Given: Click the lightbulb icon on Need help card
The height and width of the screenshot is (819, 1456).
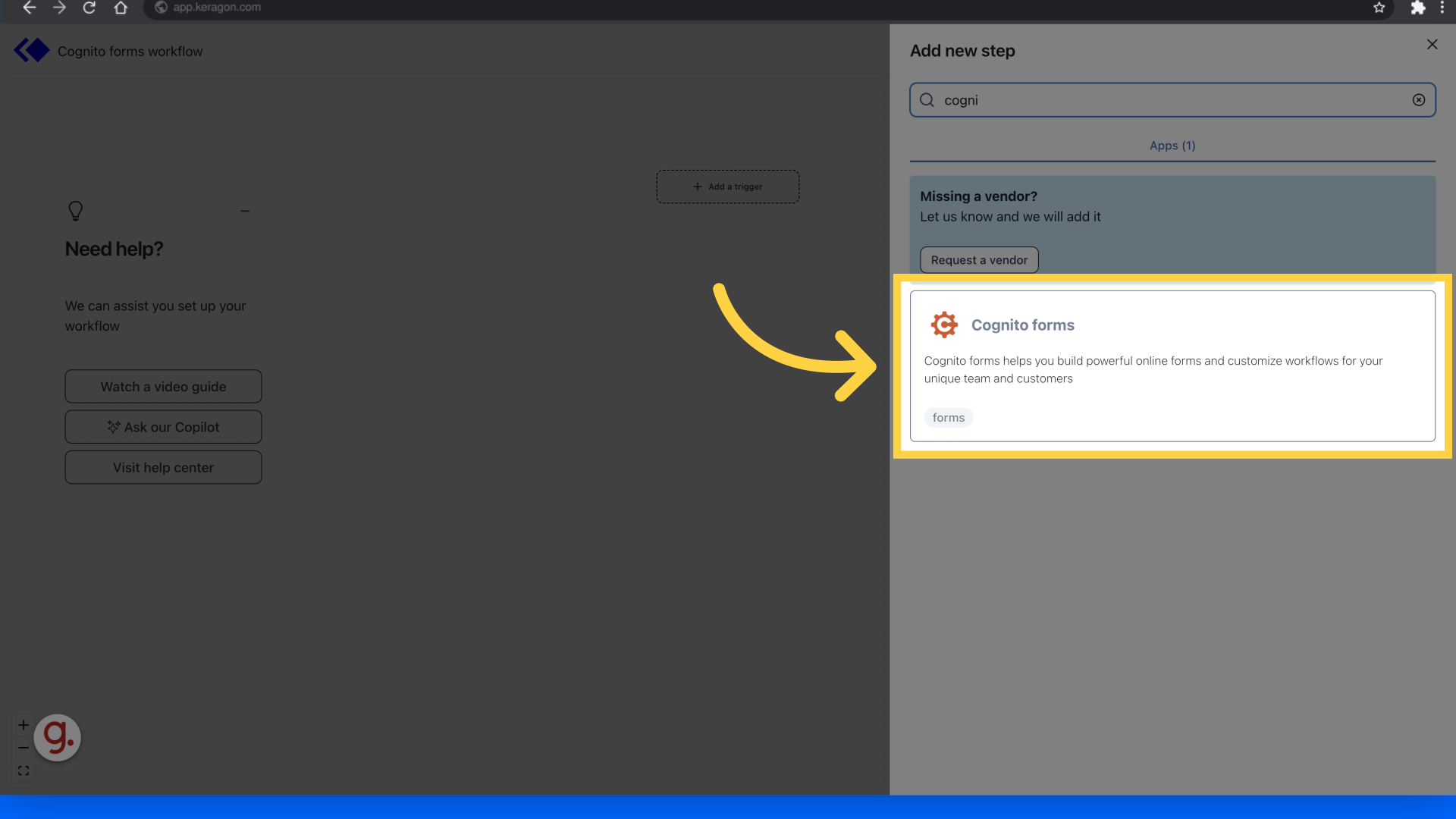Looking at the screenshot, I should coord(75,211).
